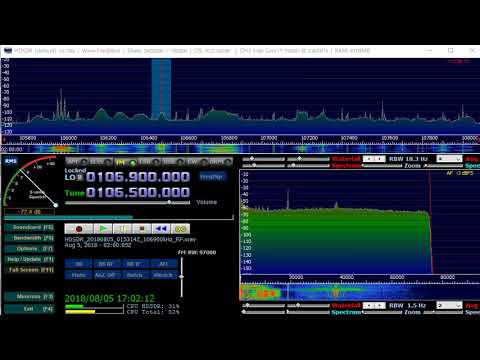Toggle the Notch filter button
Screen dimensions: 480x360
[134, 275]
